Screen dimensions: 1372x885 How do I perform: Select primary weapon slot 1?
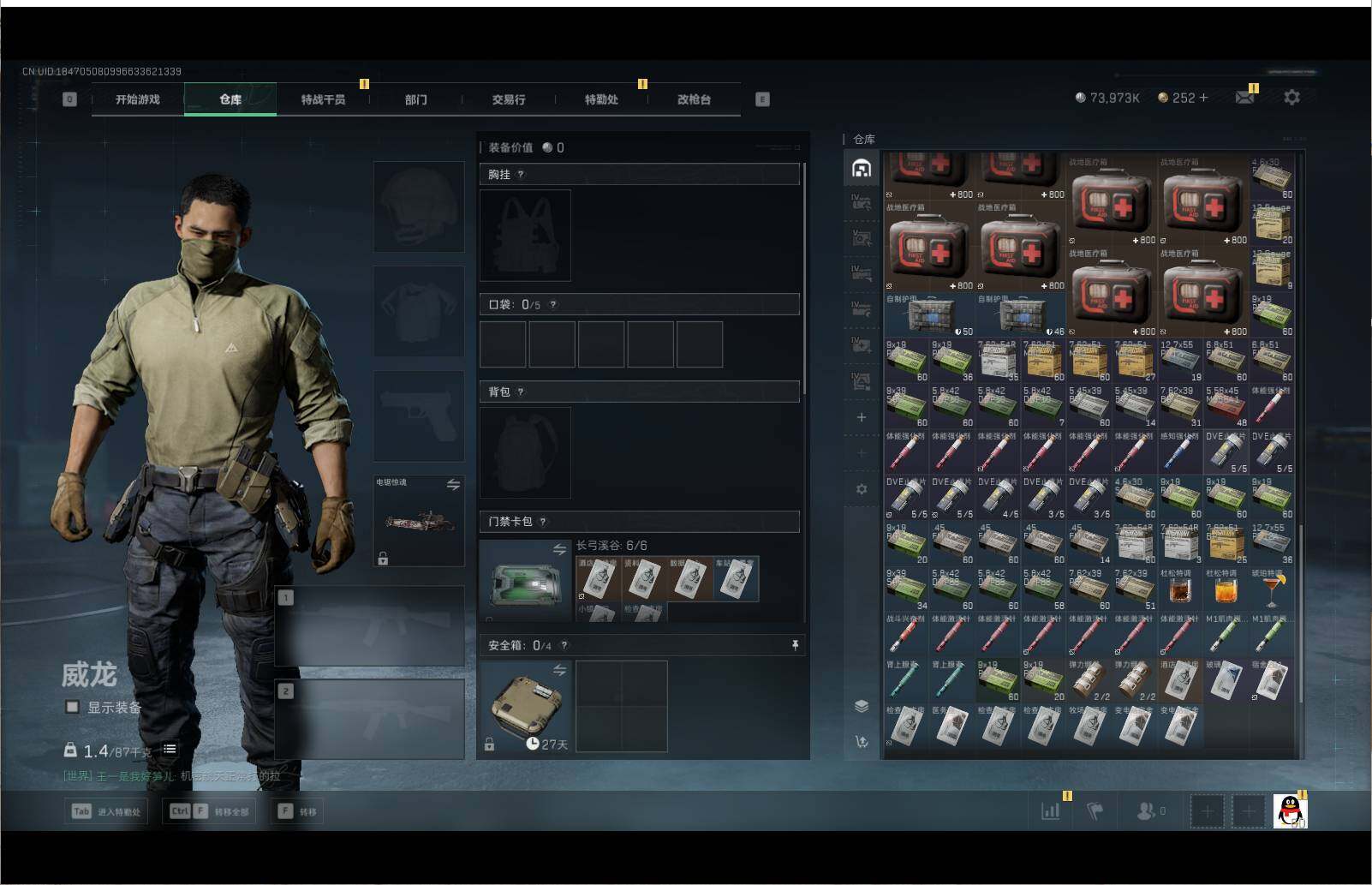(370, 626)
